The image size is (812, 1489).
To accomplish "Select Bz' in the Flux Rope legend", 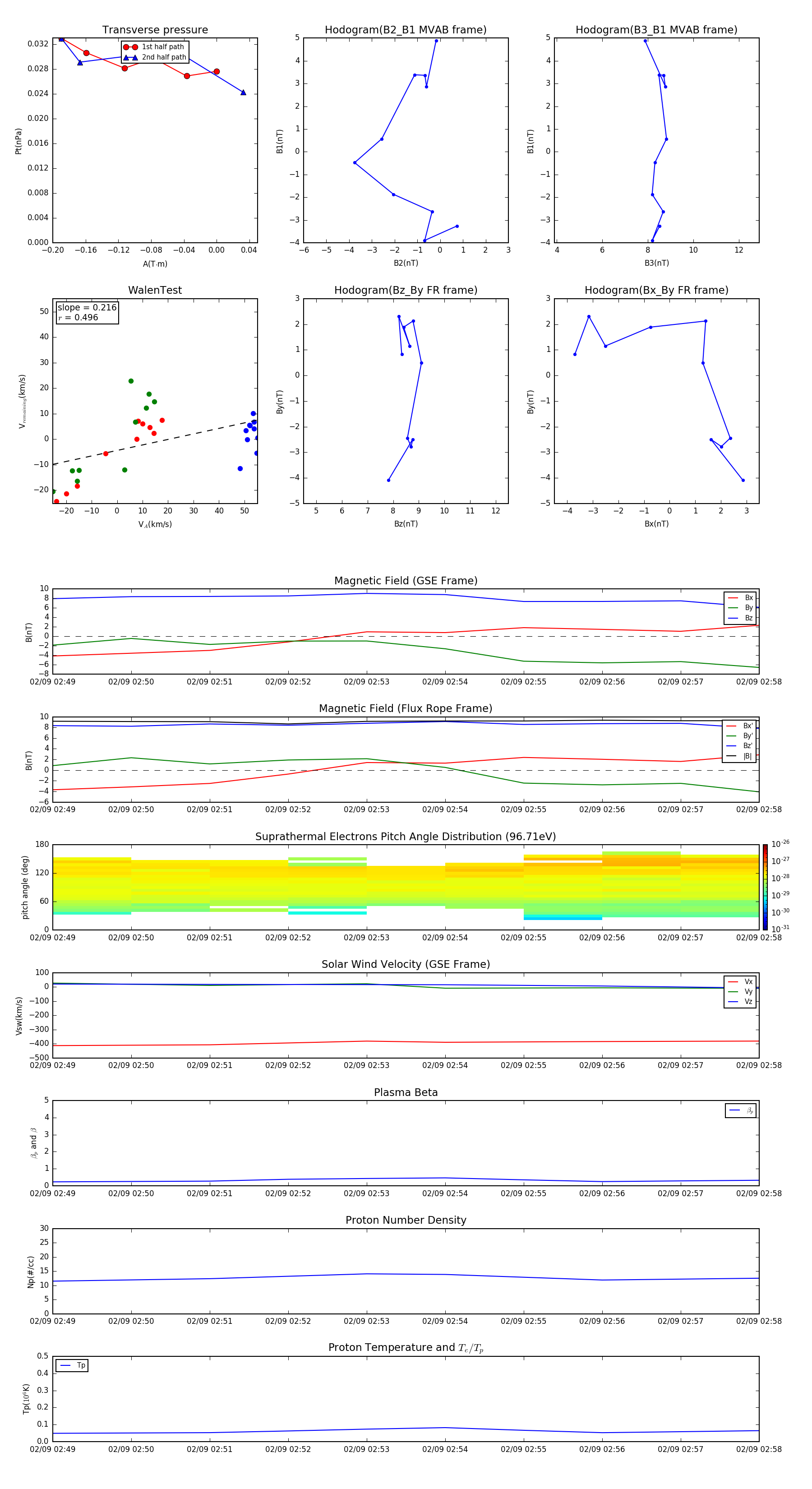I will 740,746.
